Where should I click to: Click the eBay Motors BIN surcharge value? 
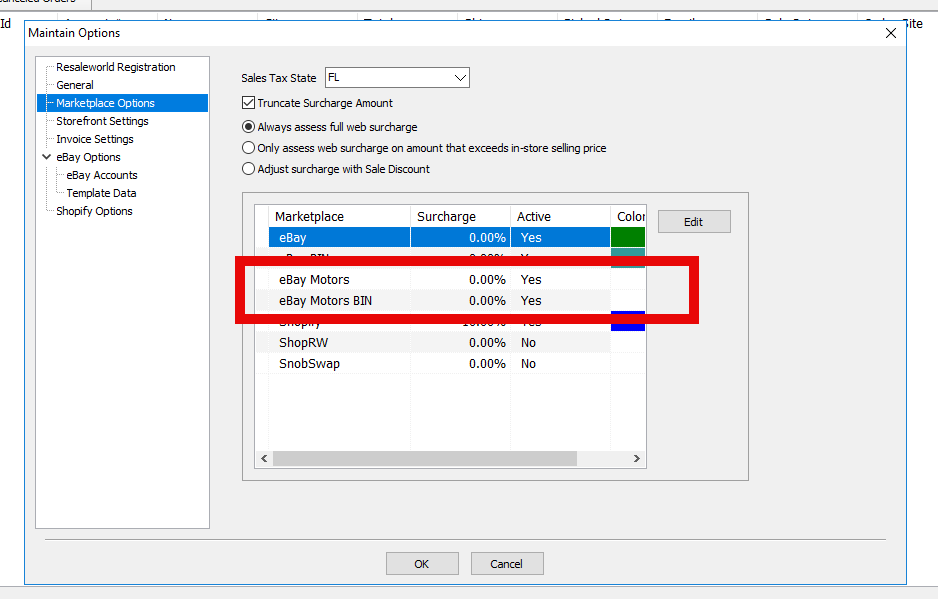click(x=487, y=300)
